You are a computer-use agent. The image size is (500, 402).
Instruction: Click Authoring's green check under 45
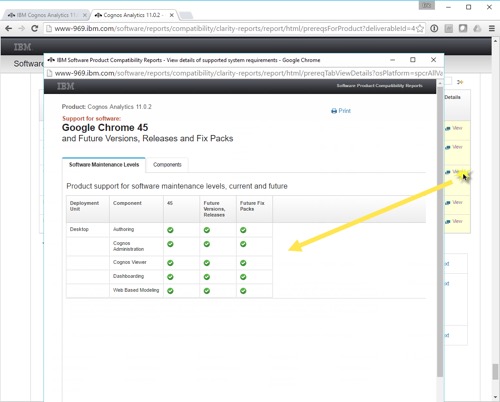coord(170,230)
